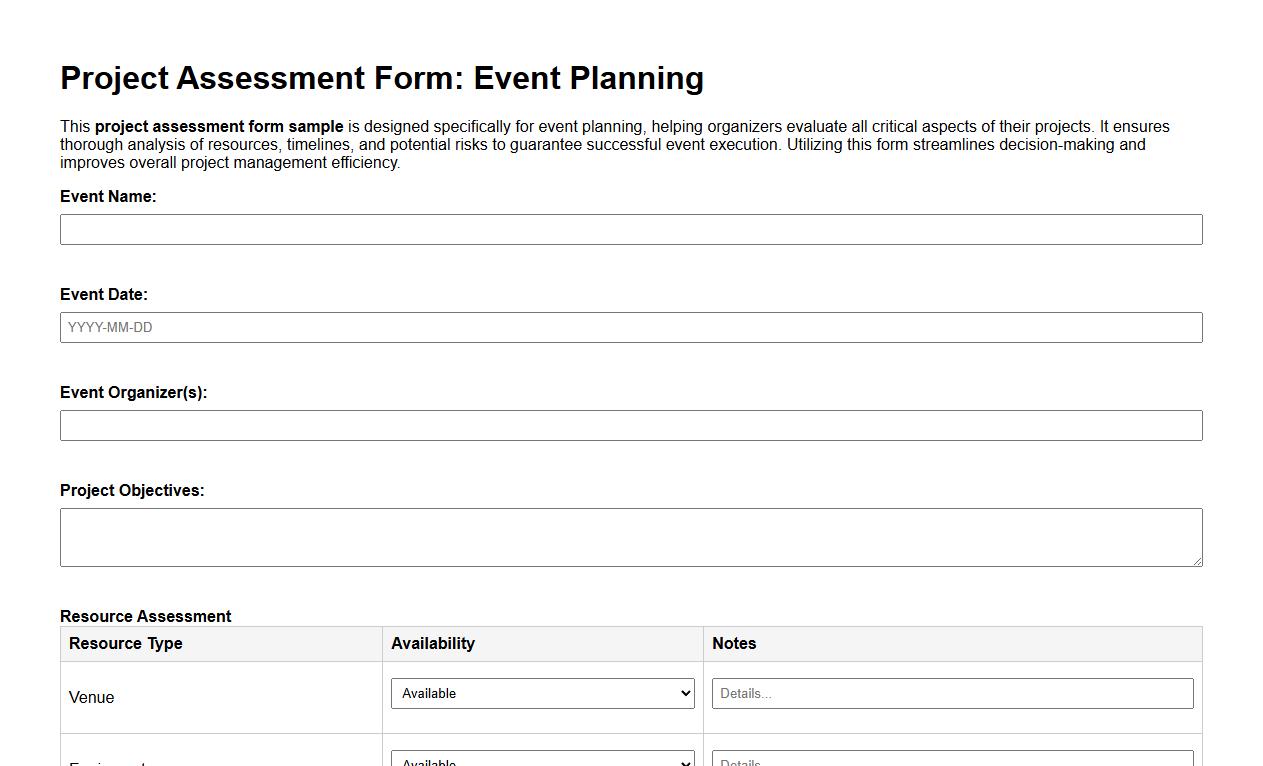
Task: Click the bold project assessment form sample text
Action: 218,126
